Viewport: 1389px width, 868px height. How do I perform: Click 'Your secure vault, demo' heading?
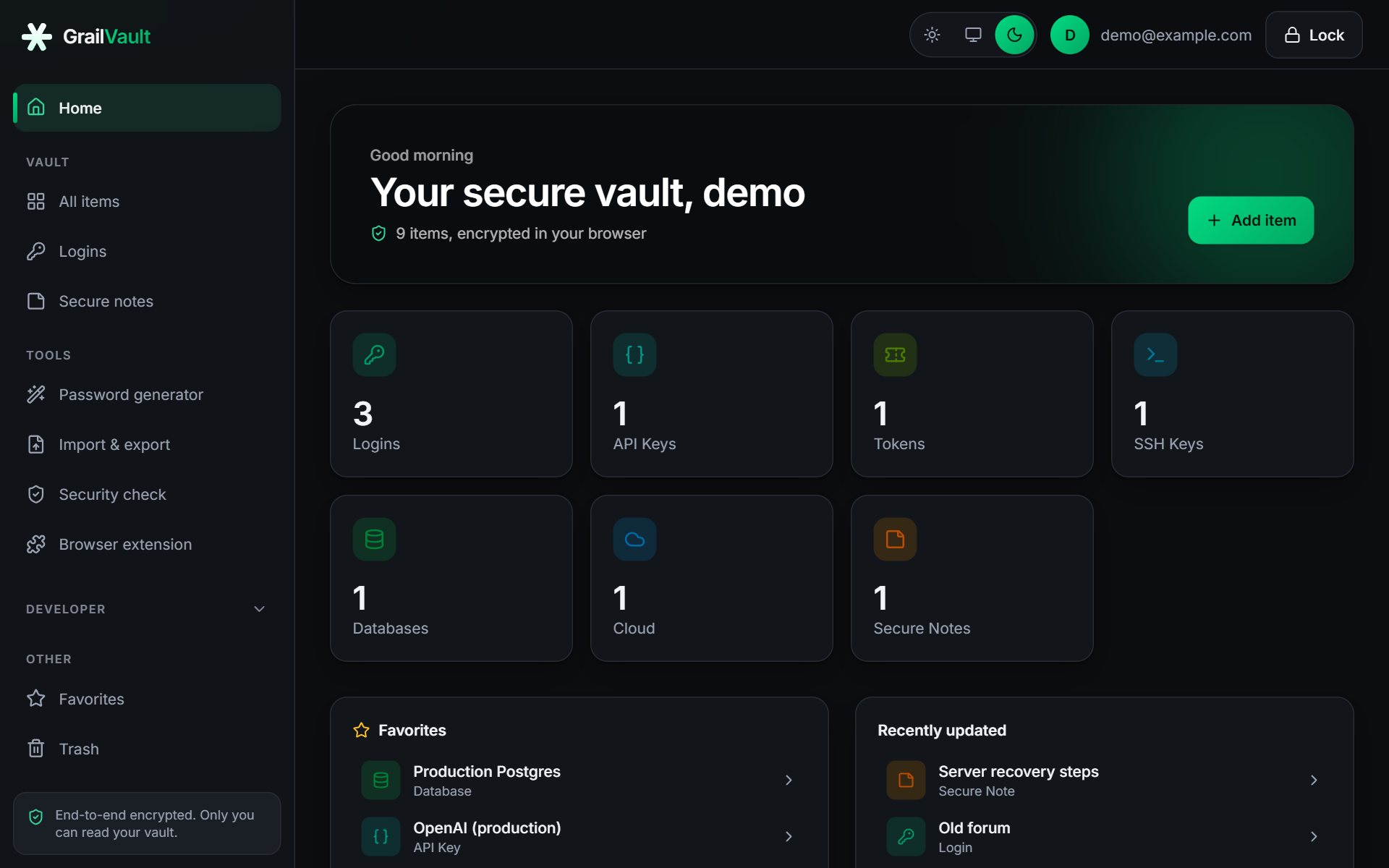point(587,192)
